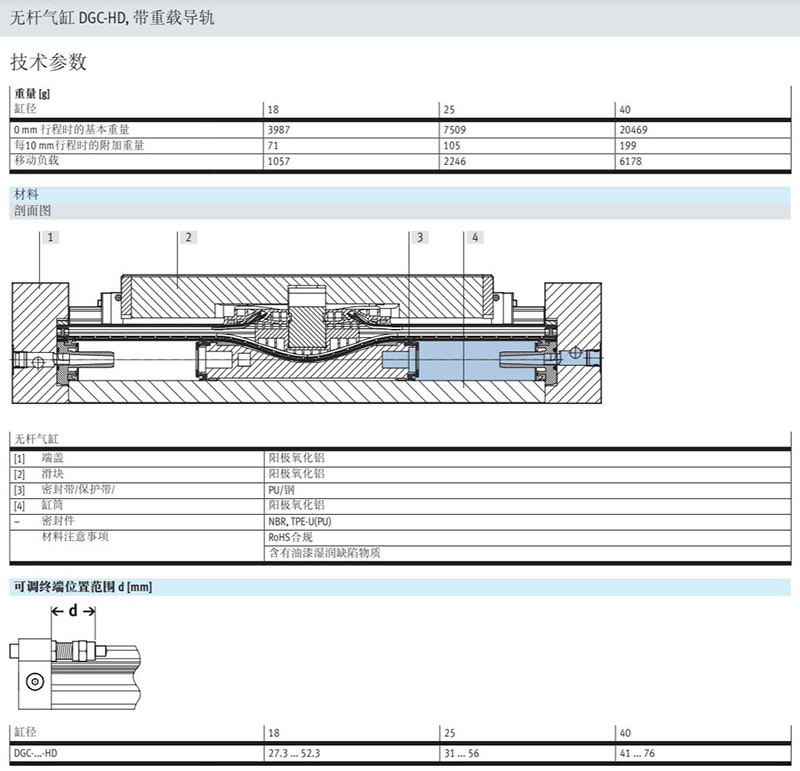Click the basic weight value 3987
The image size is (800, 771).
click(279, 130)
